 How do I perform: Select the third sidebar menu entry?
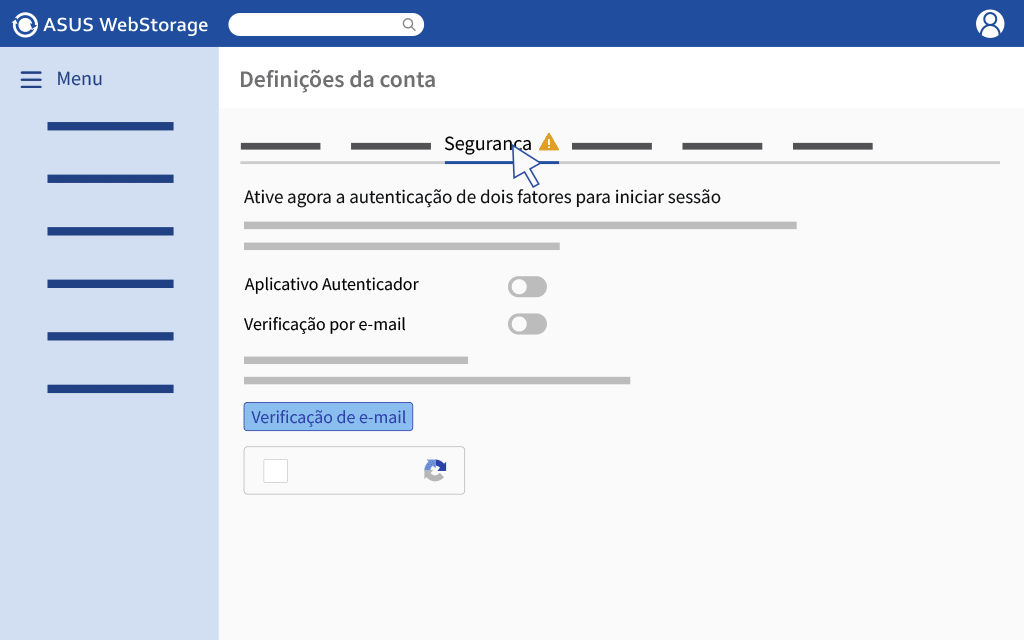(x=110, y=231)
